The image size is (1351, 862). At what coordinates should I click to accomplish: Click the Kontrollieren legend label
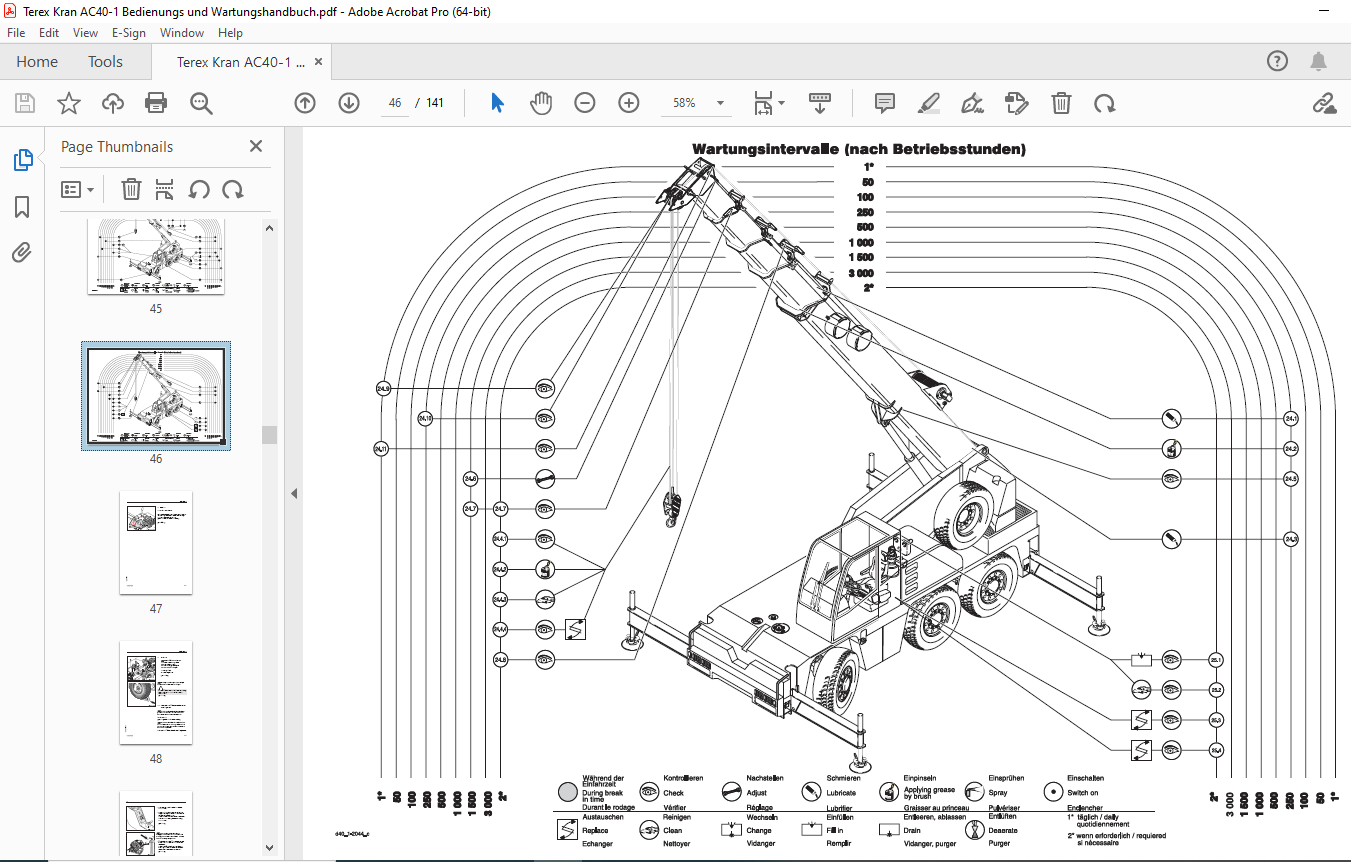(683, 778)
